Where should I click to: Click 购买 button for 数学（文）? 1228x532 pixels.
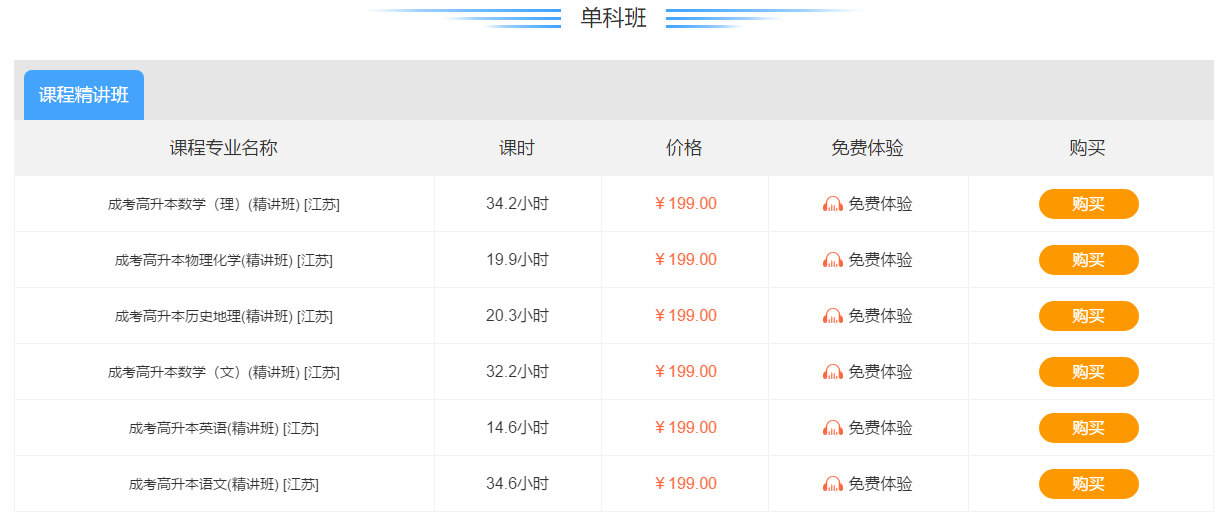pos(1088,372)
